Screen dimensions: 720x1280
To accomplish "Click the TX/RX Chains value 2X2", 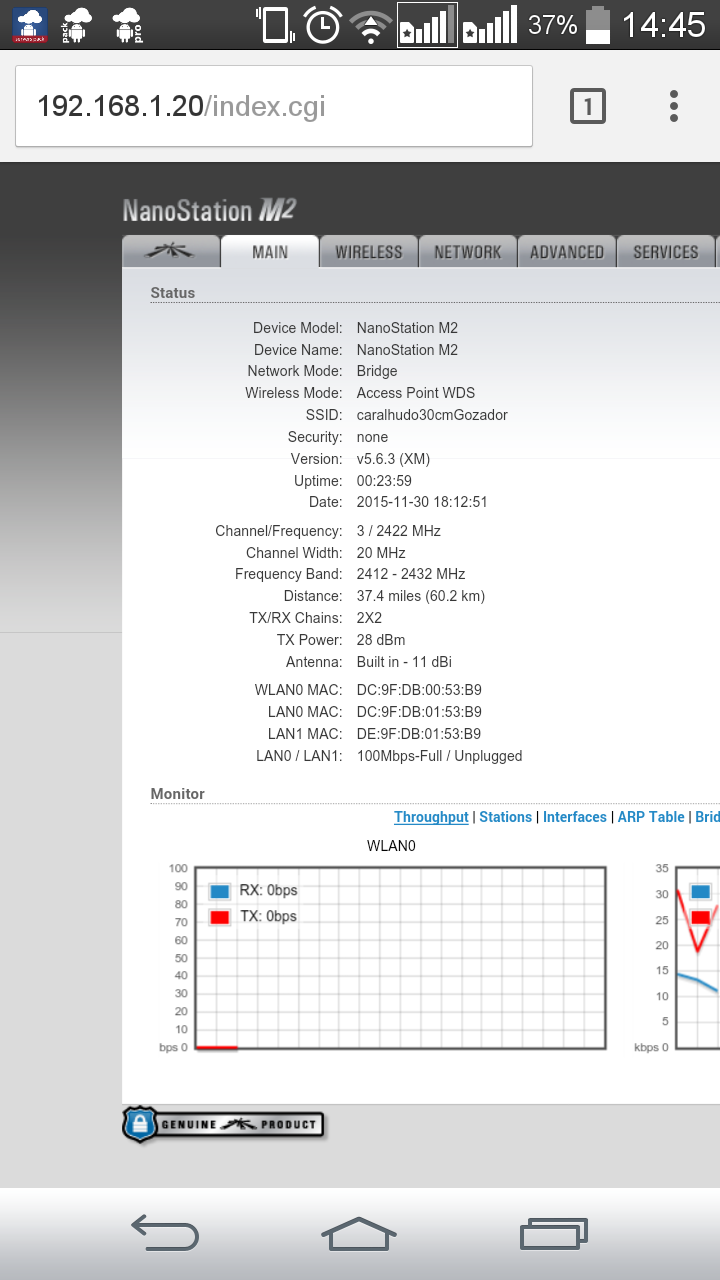I will pyautogui.click(x=370, y=618).
